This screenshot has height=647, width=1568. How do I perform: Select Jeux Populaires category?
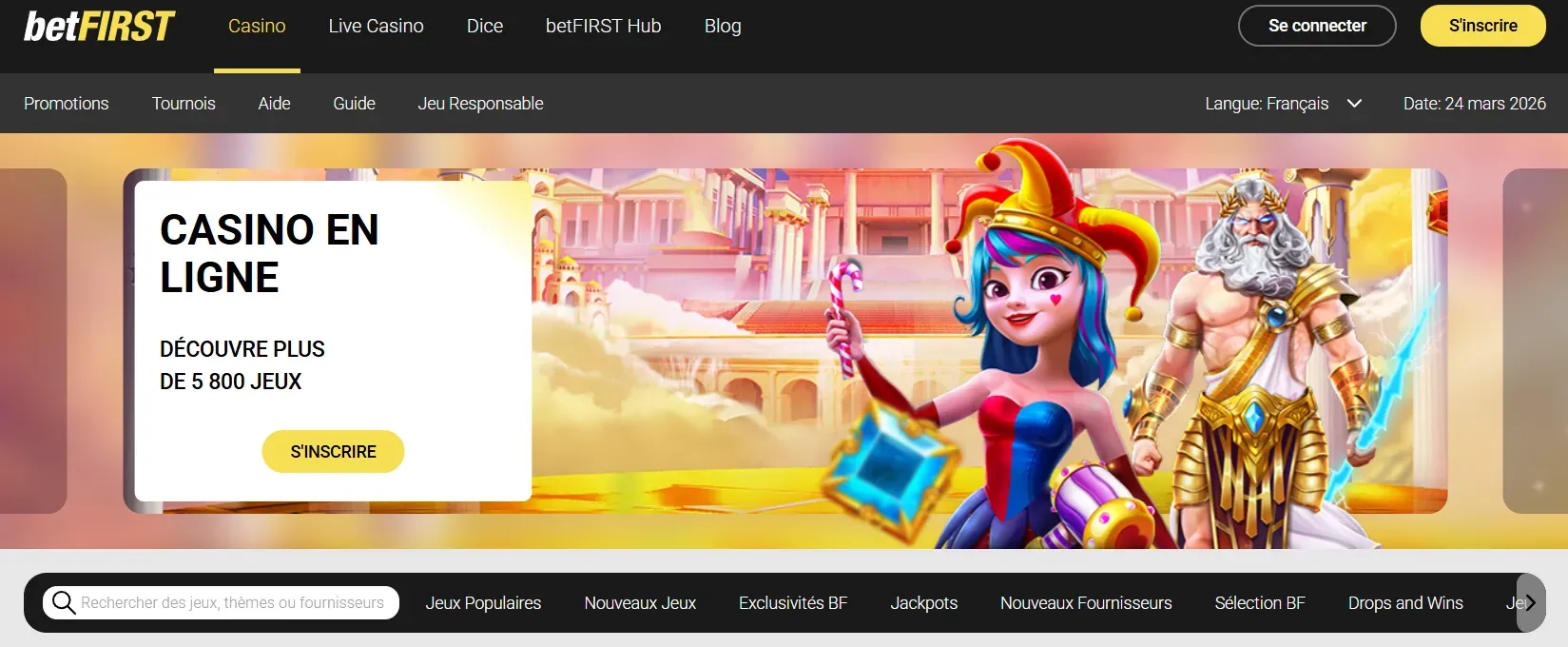point(483,603)
